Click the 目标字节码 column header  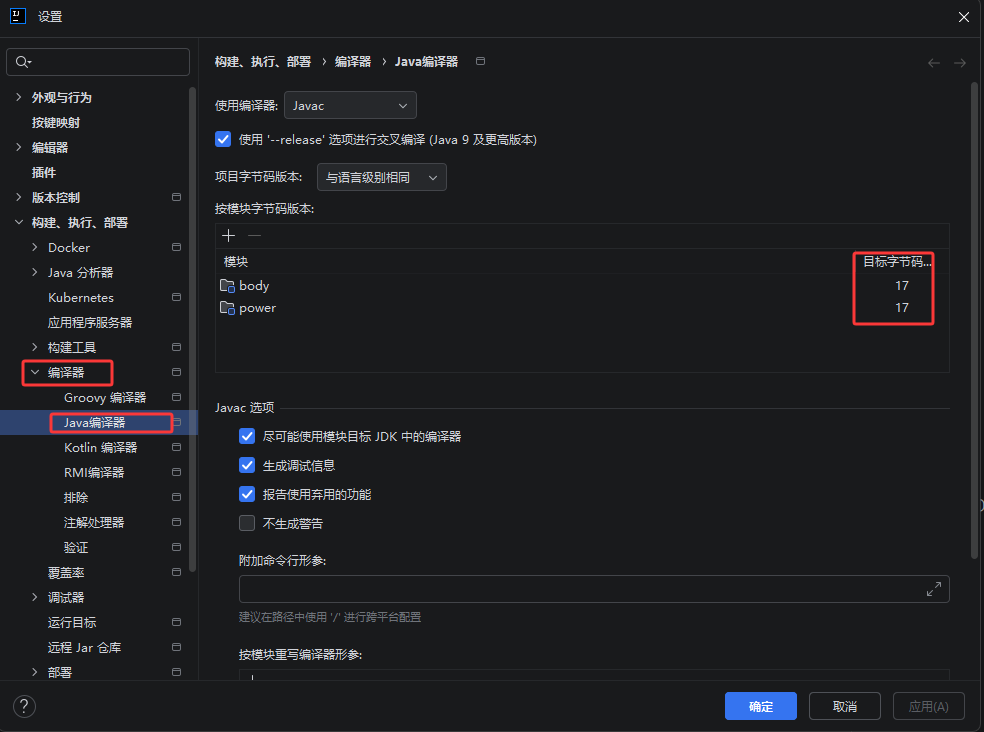tap(897, 262)
